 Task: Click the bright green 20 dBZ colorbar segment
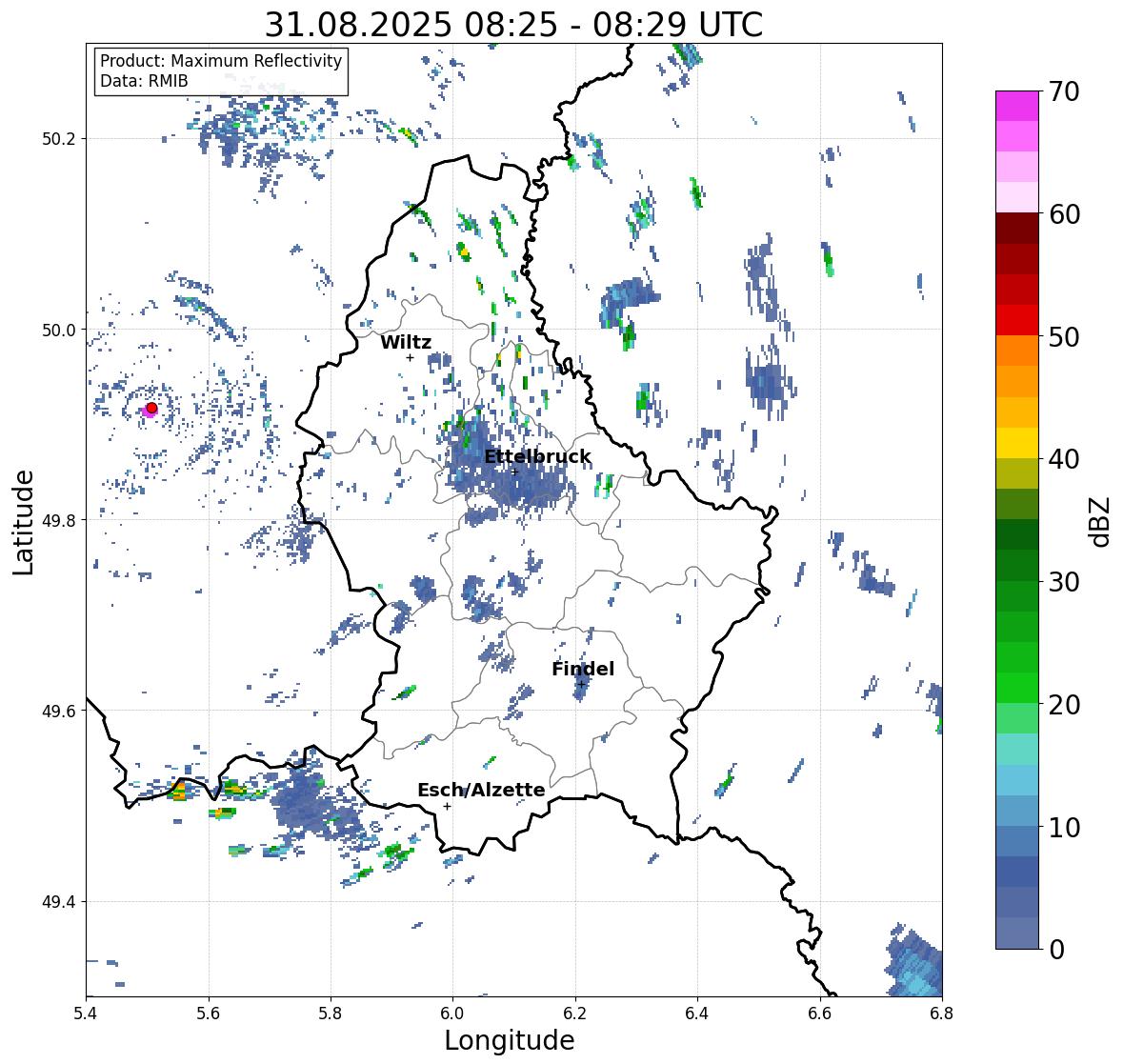point(1017,688)
